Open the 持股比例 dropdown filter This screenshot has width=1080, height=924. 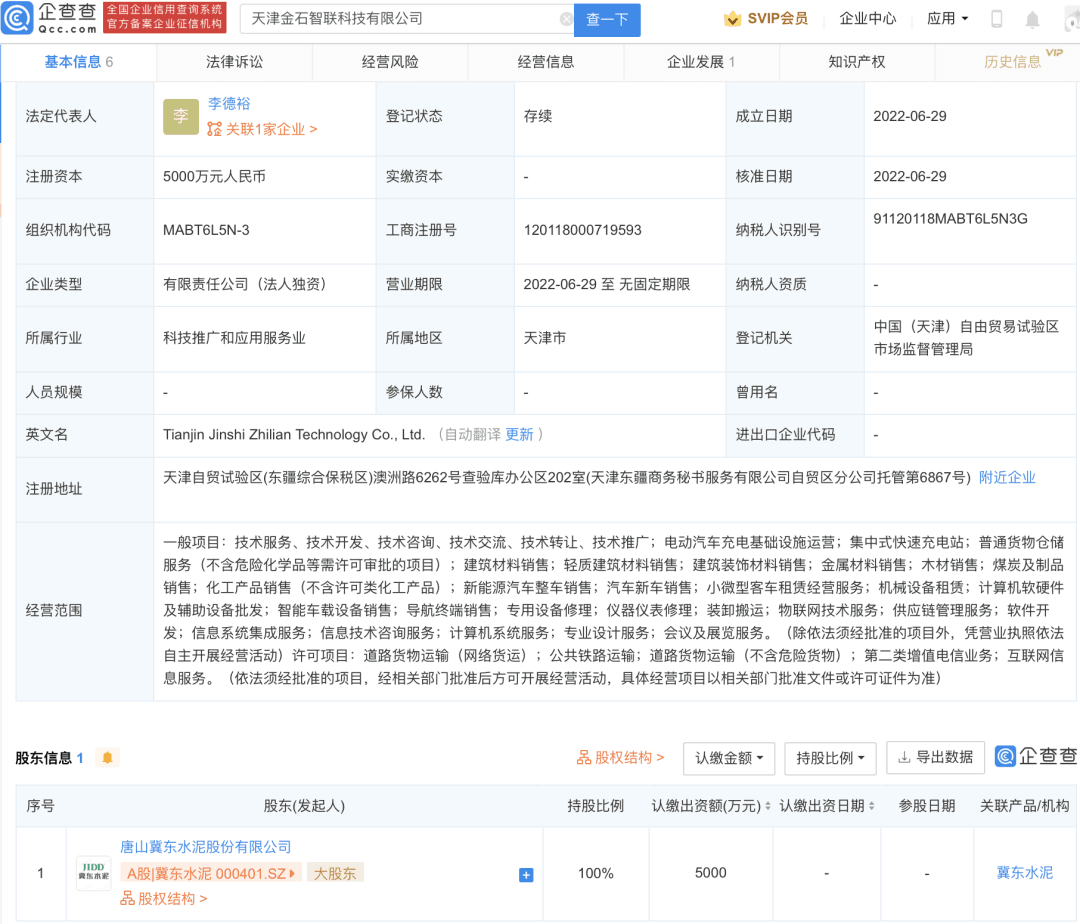click(830, 758)
